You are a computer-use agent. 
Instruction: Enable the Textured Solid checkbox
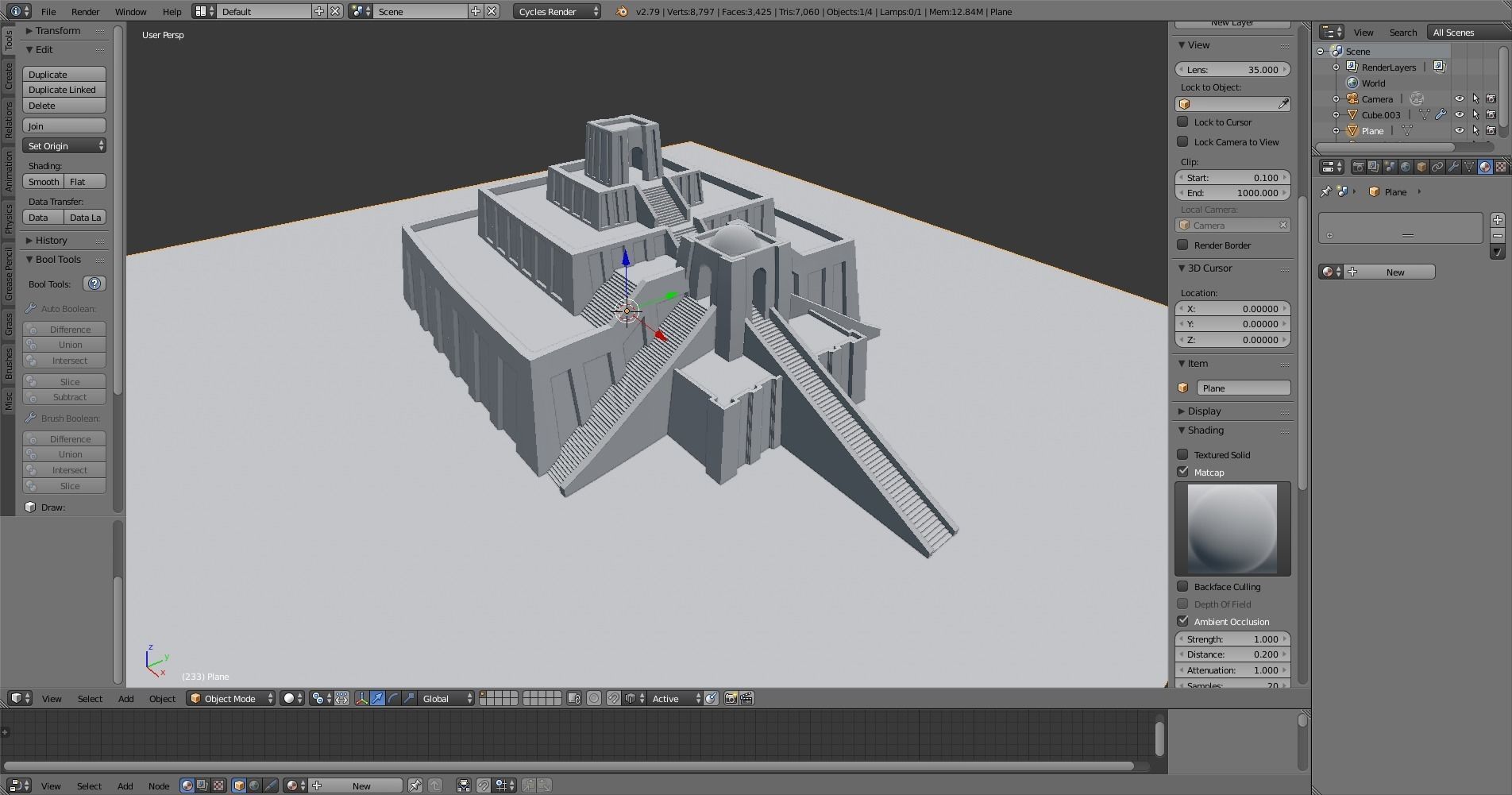[x=1182, y=454]
